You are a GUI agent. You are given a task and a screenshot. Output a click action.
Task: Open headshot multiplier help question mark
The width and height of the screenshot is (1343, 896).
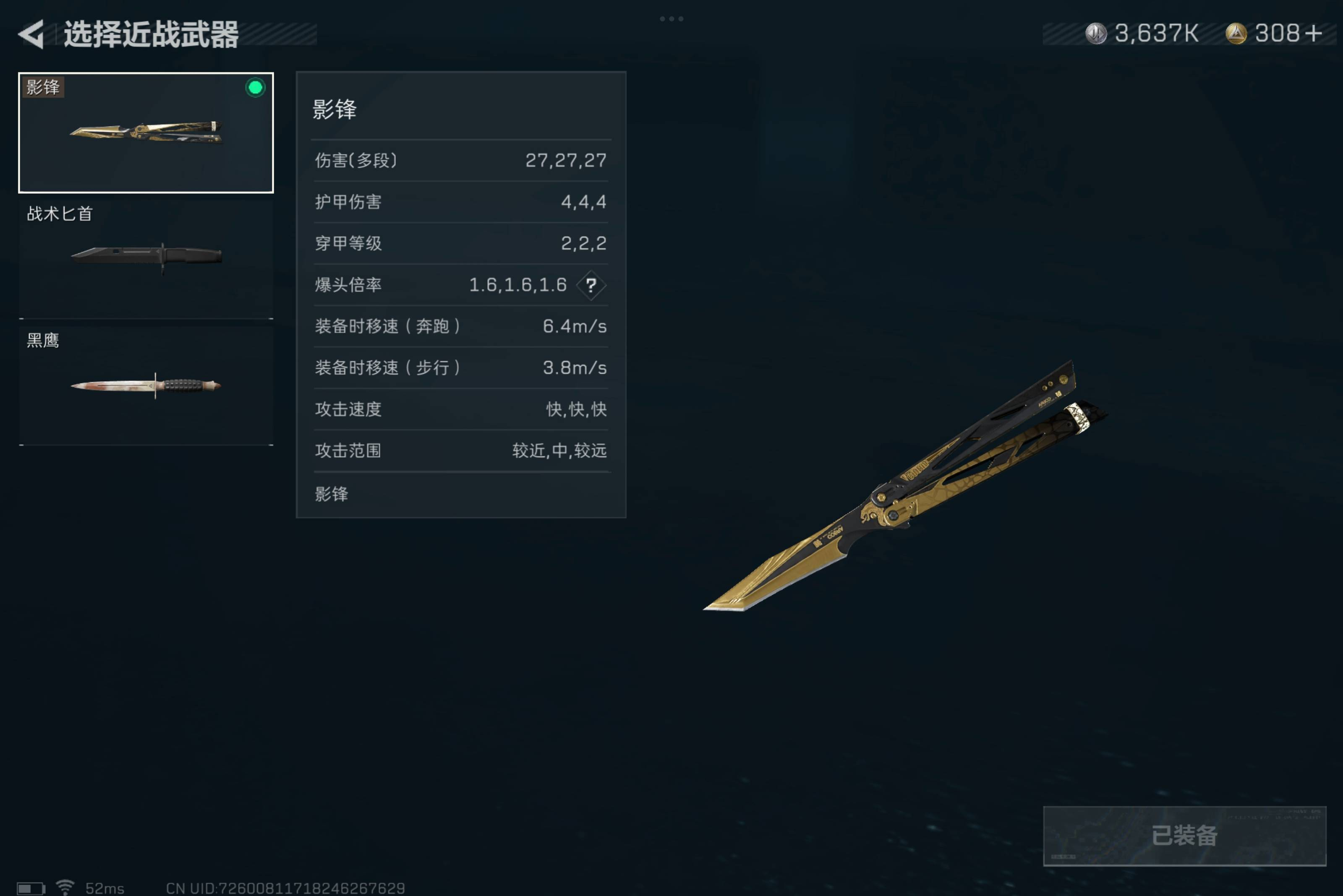pos(591,284)
